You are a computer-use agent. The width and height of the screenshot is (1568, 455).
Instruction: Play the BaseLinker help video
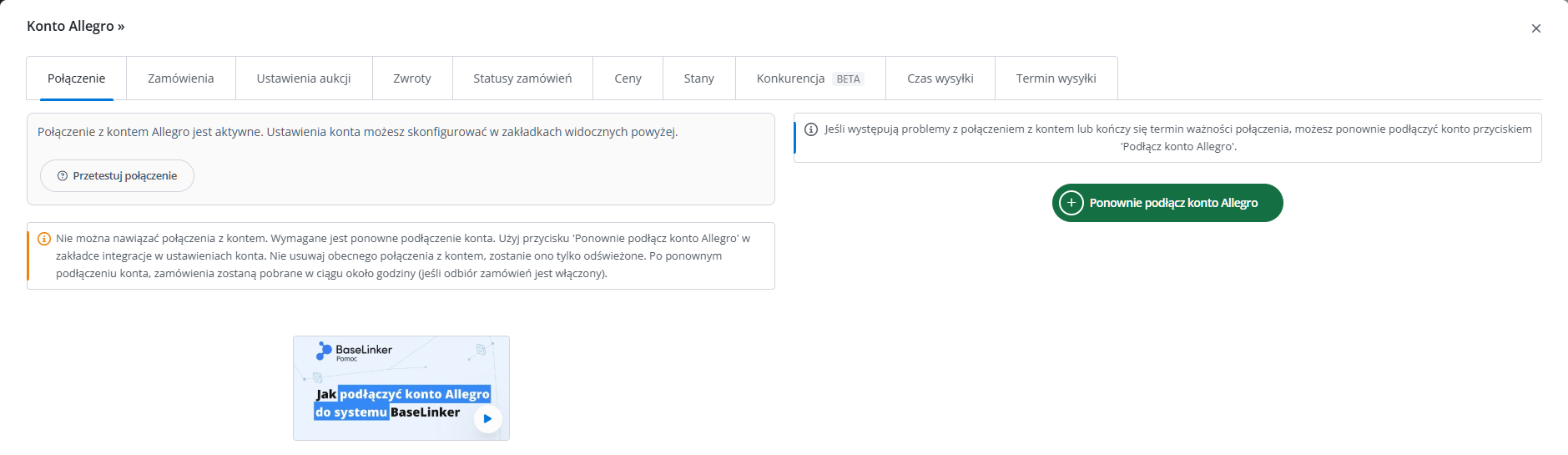(487, 418)
